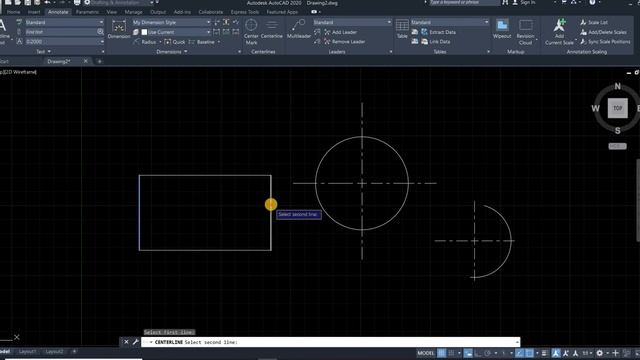Switch to the Manage ribbon tab

pos(133,12)
